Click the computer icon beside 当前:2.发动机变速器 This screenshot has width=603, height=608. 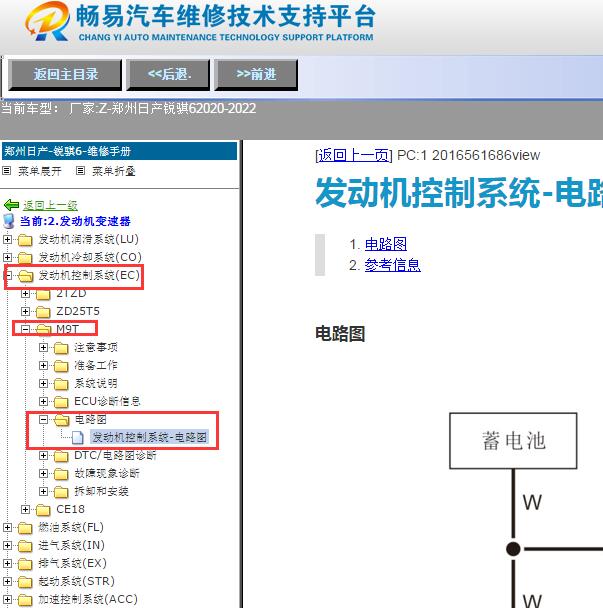[9, 221]
